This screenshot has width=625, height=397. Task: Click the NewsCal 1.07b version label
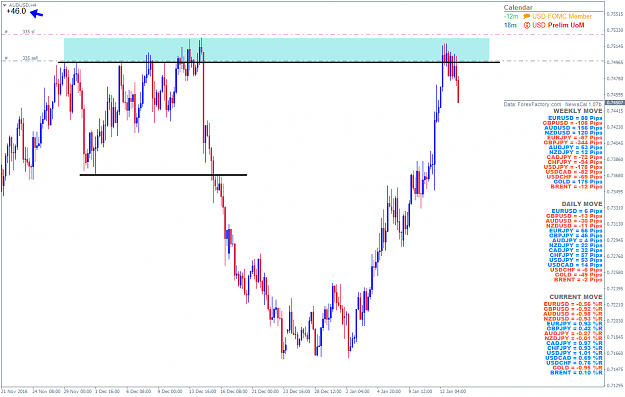pos(584,104)
